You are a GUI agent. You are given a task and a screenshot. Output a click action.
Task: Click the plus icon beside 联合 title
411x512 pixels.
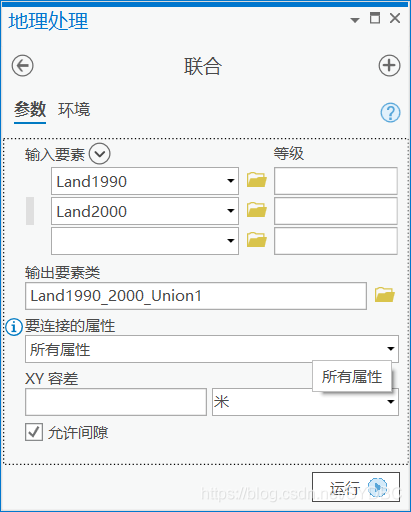pos(389,66)
